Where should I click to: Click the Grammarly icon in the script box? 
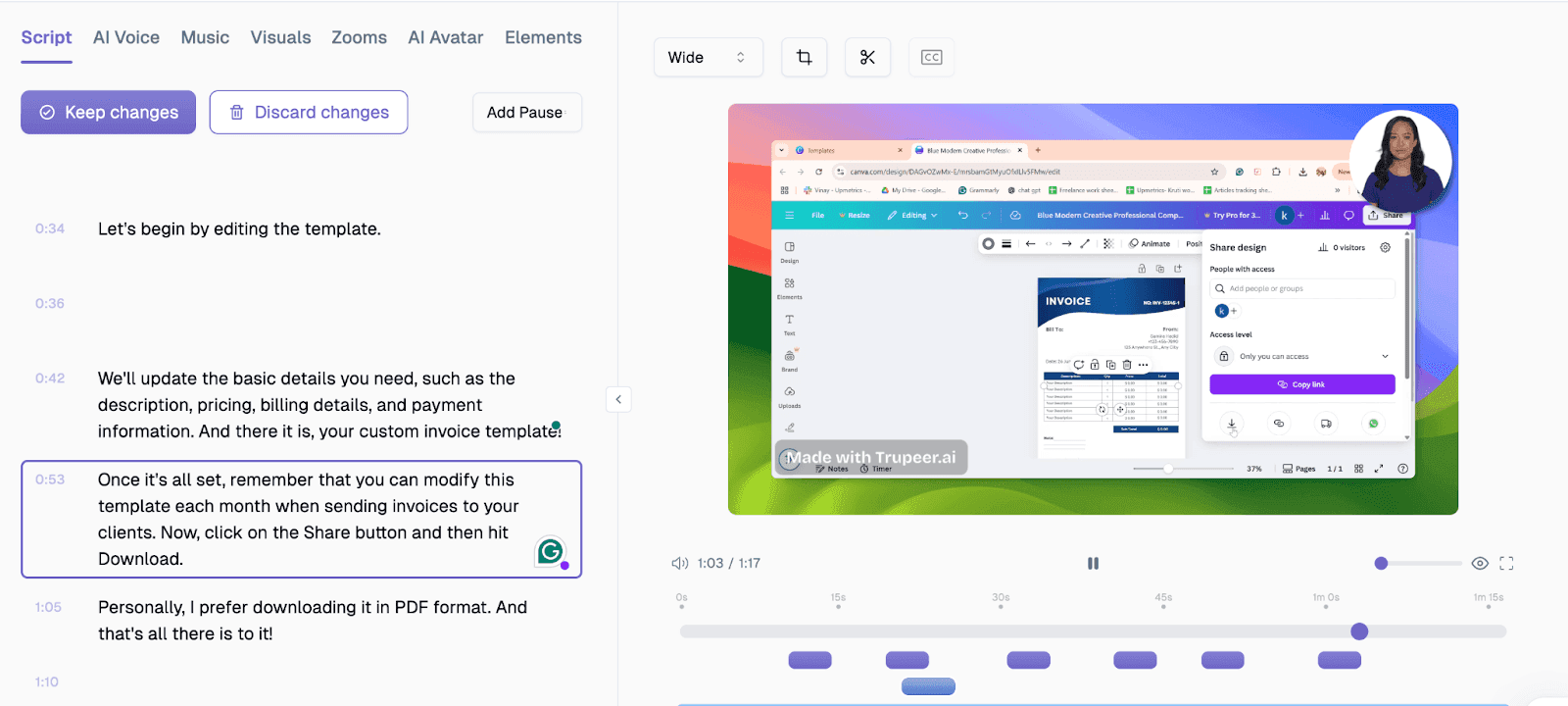coord(551,552)
